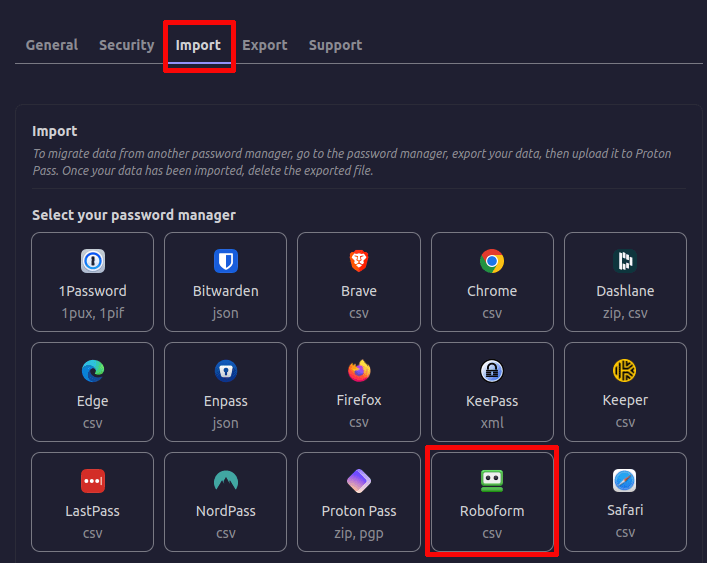Go to the Export tab
Screen dimensions: 707x563
(265, 45)
